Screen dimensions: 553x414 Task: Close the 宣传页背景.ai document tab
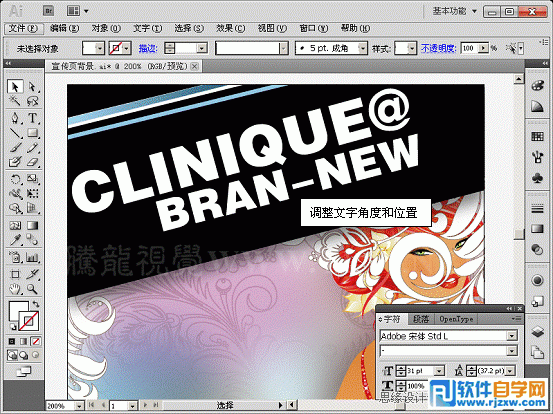[194, 66]
